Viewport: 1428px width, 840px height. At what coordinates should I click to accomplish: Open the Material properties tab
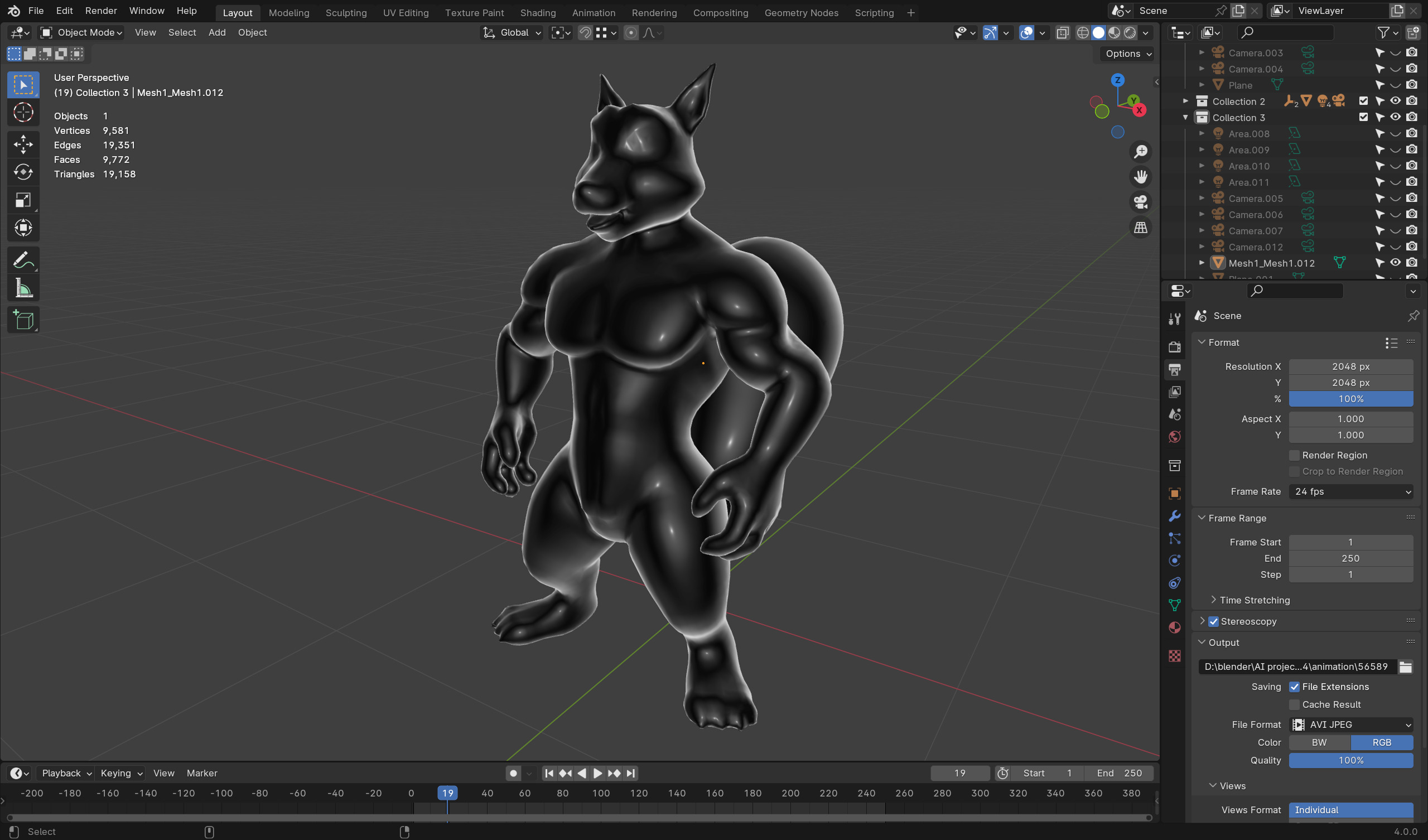[x=1175, y=627]
